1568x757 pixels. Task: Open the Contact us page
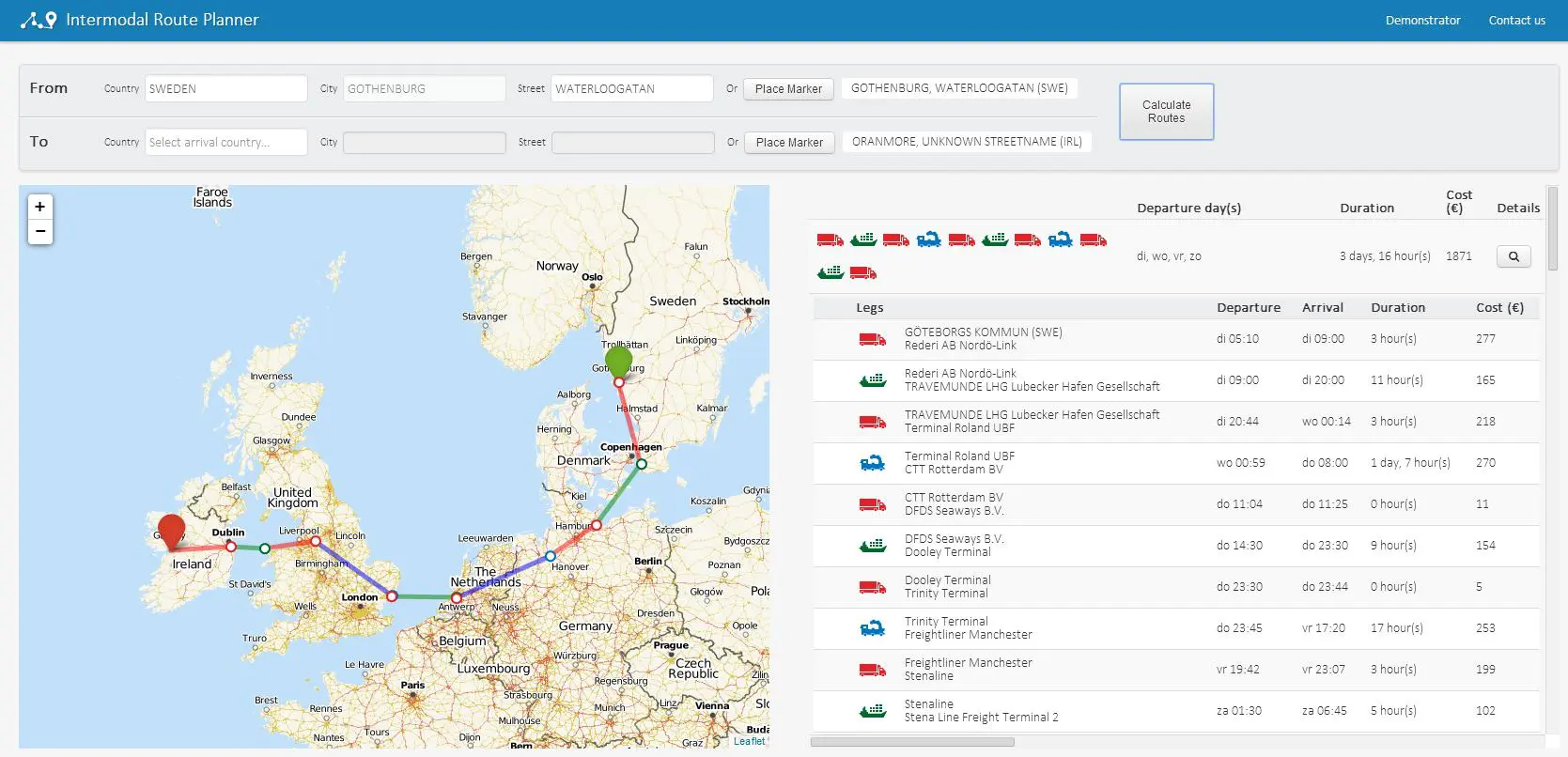(x=1516, y=20)
